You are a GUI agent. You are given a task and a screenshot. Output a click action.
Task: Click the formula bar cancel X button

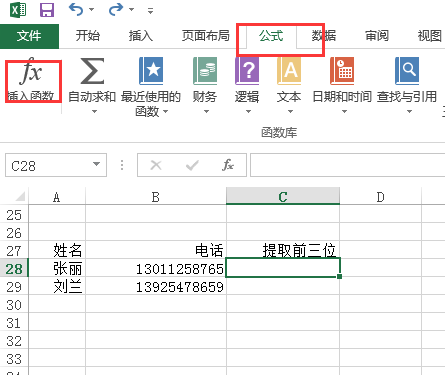(x=156, y=165)
